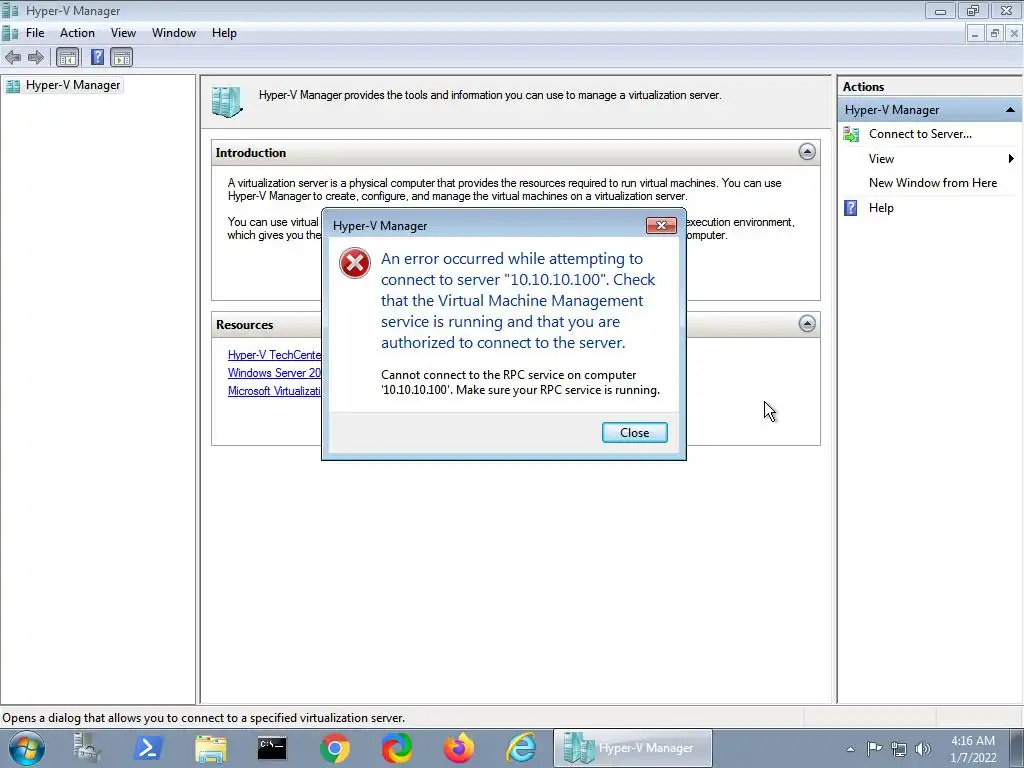Collapse the Introduction section

807,152
